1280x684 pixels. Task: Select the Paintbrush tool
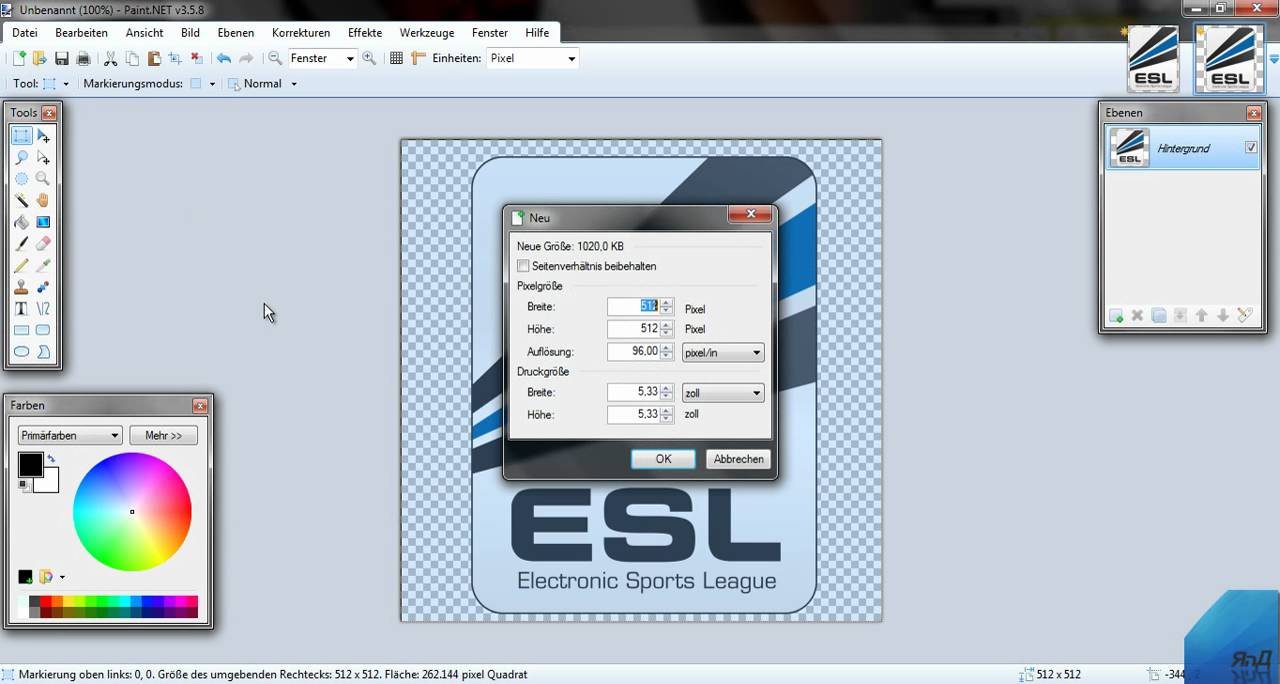point(21,243)
